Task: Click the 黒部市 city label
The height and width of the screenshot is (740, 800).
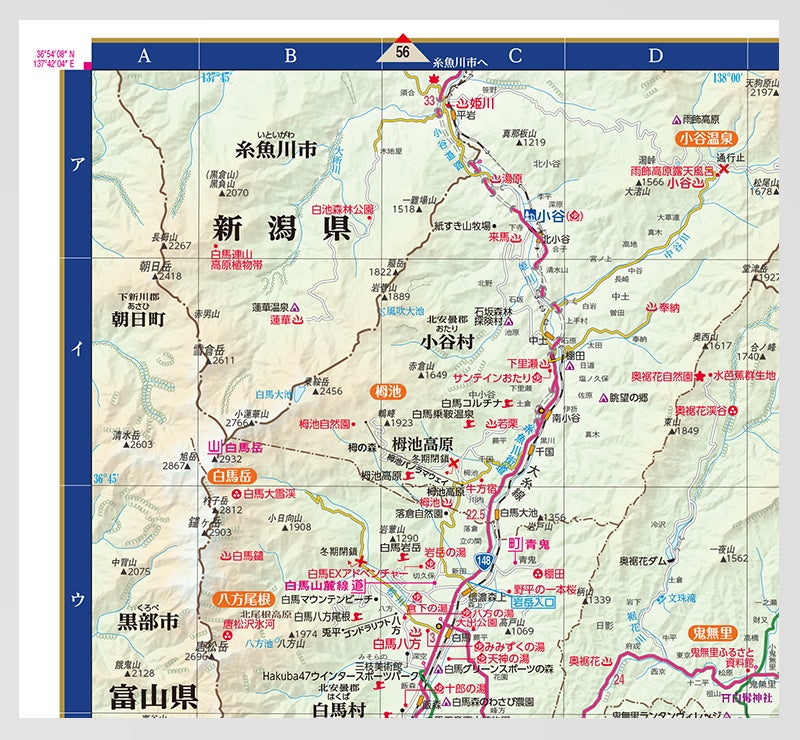Action: pos(148,622)
